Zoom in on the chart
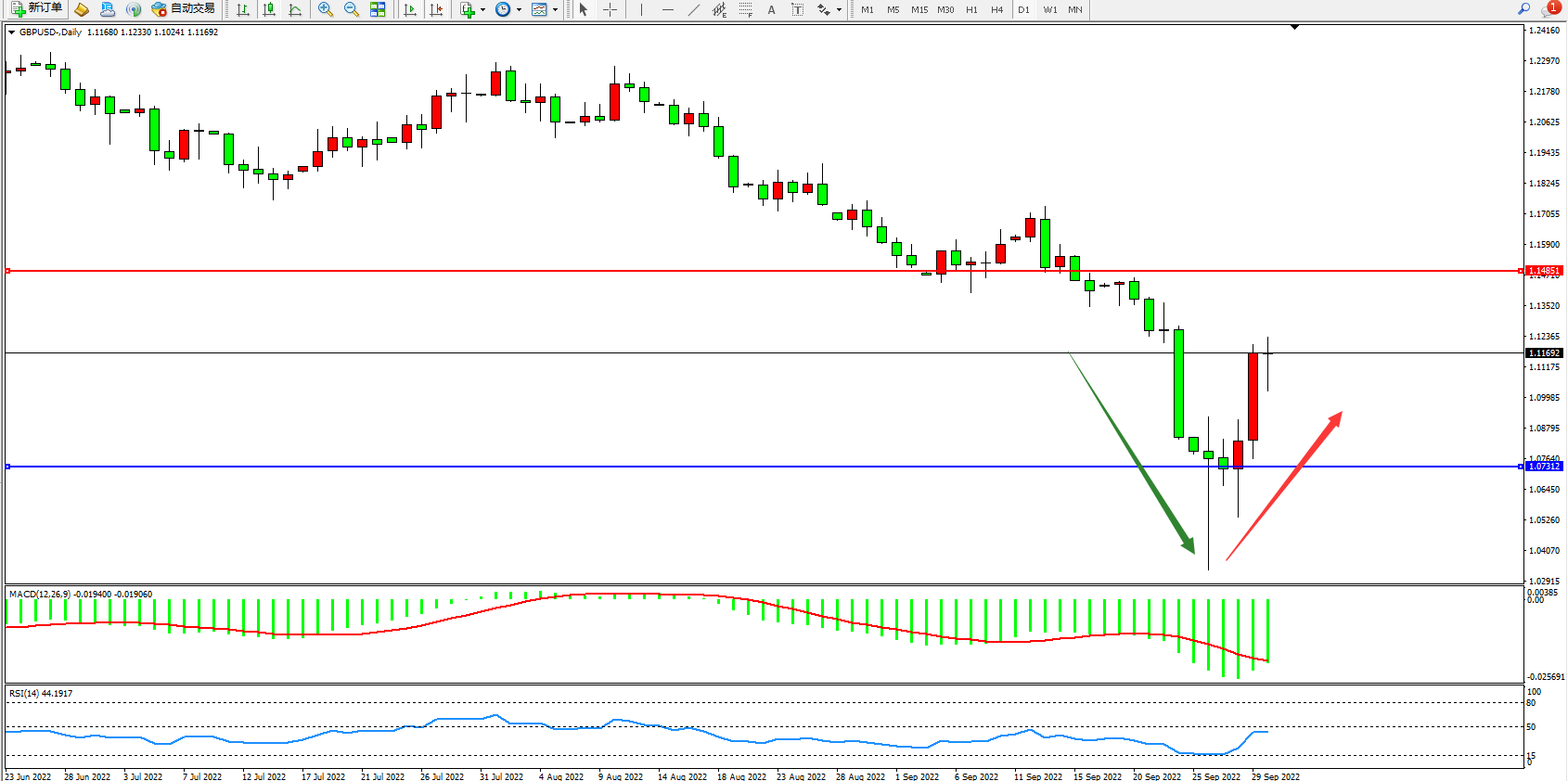This screenshot has height=781, width=1568. point(326,9)
